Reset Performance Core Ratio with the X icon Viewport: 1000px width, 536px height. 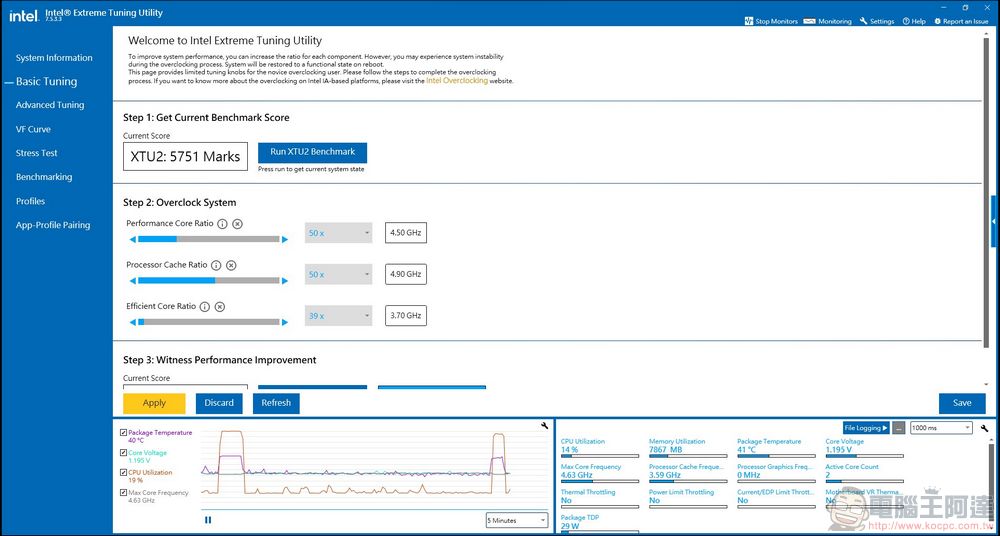tap(237, 224)
